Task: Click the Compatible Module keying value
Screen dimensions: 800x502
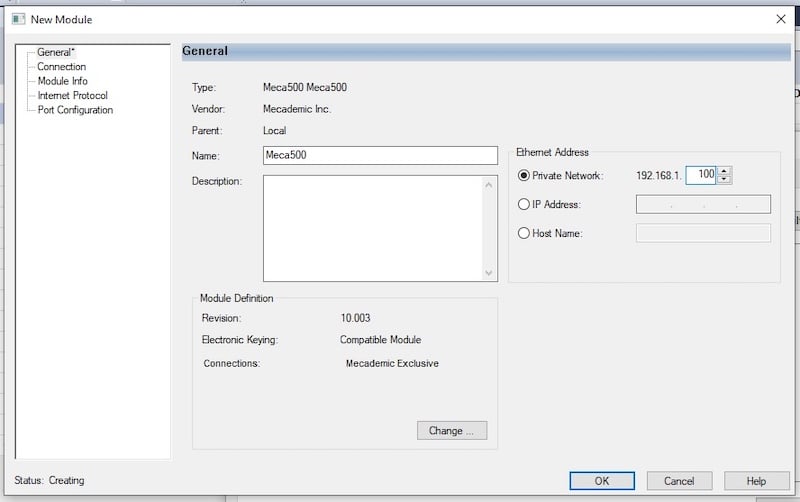Action: (380, 340)
